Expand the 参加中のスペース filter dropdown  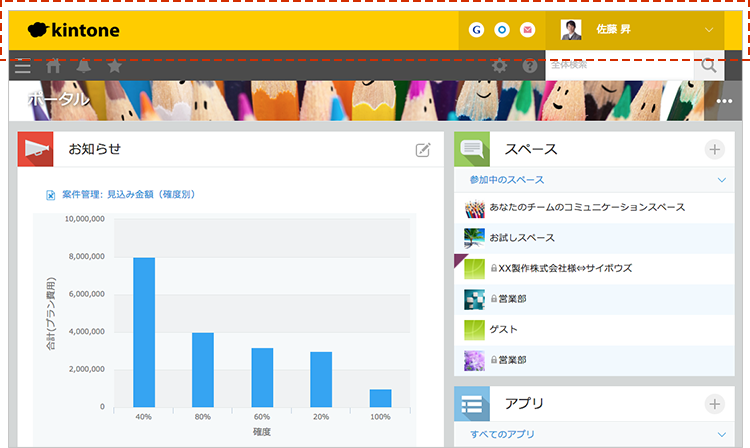[x=722, y=180]
